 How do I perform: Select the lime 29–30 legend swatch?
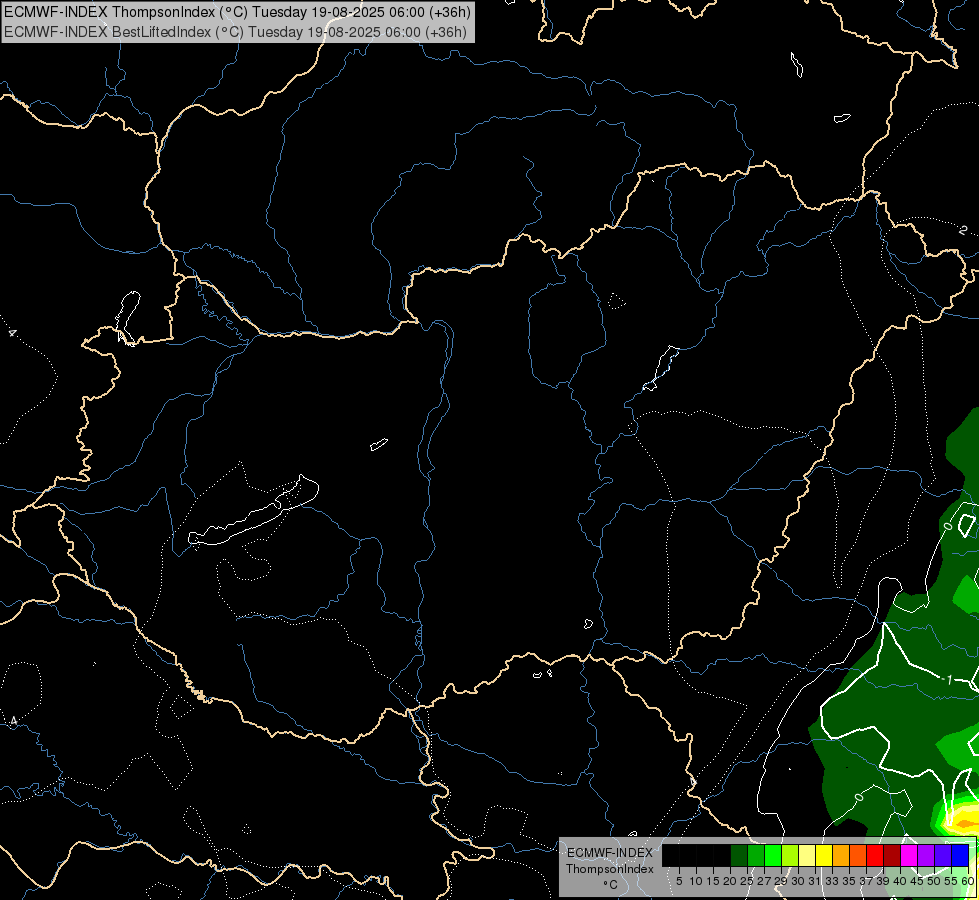point(790,855)
